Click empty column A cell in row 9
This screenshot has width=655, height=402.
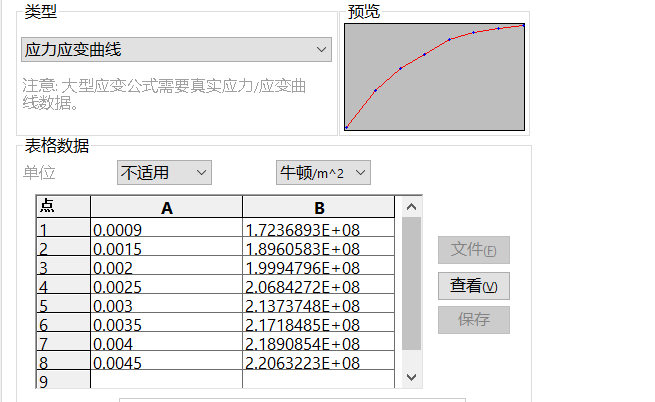(x=166, y=381)
